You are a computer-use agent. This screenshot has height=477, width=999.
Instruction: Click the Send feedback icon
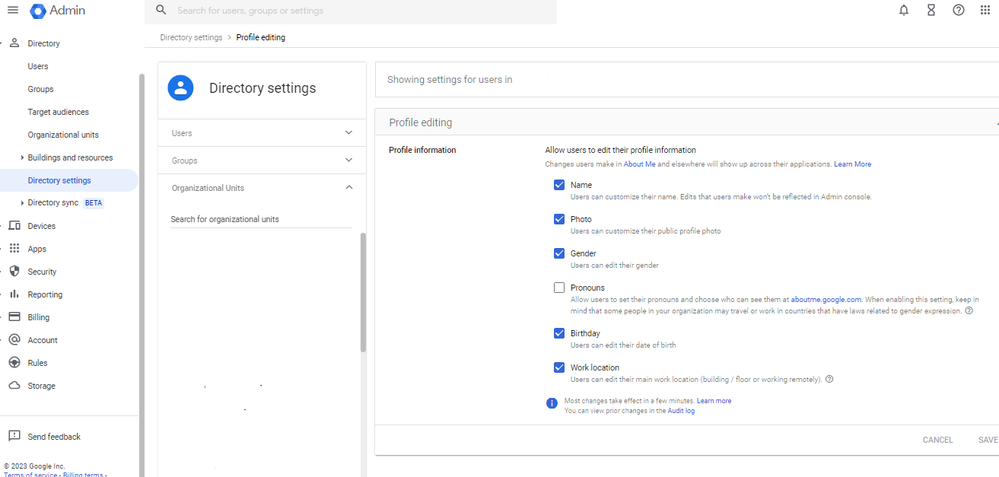(x=14, y=436)
